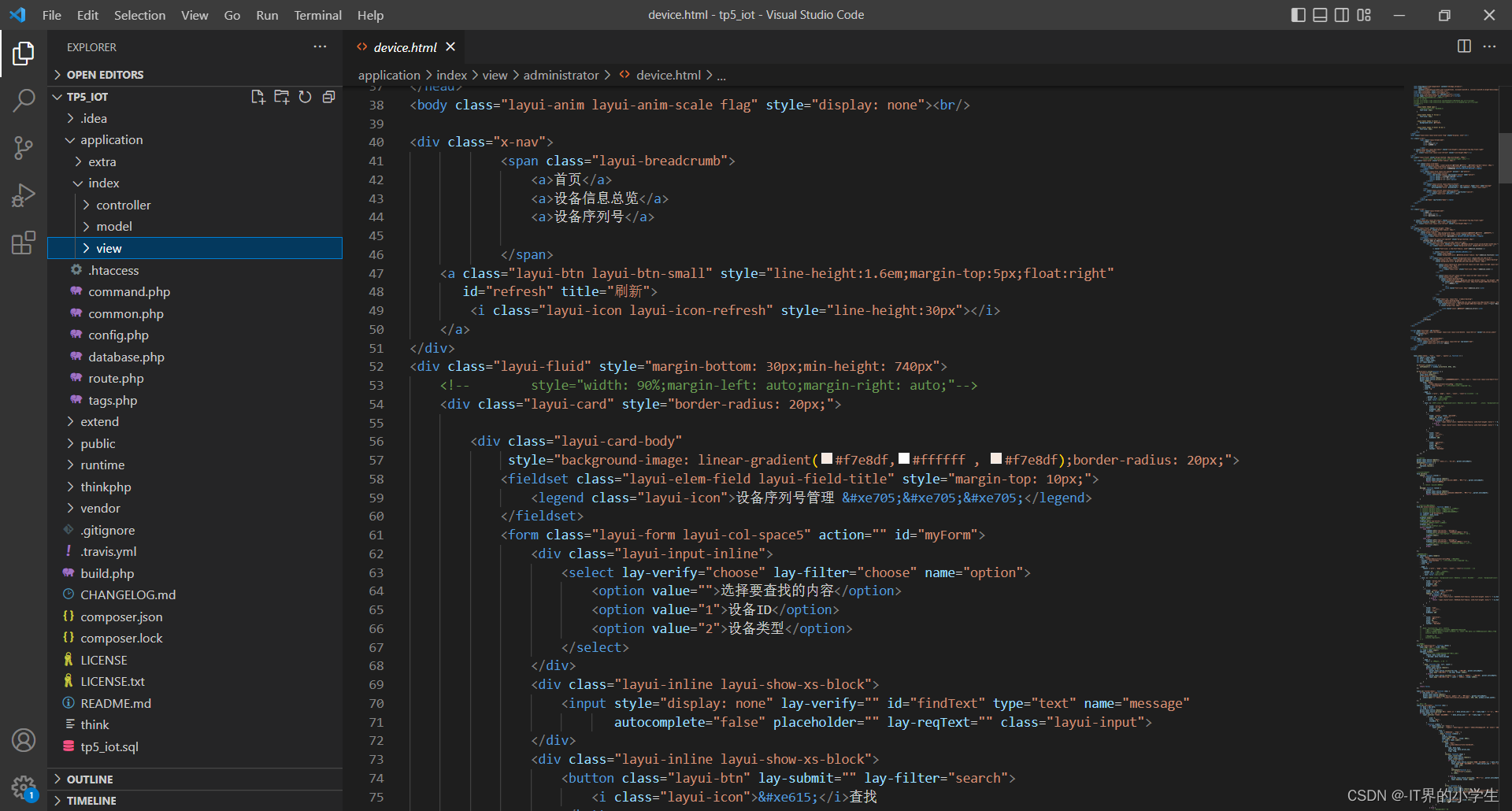This screenshot has width=1512, height=811.
Task: Open editor more actions ellipsis
Action: (x=1489, y=46)
